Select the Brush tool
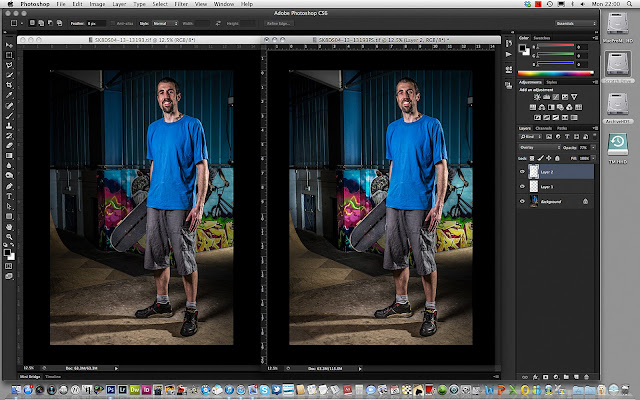Viewport: 640px width, 400px height. click(x=9, y=116)
